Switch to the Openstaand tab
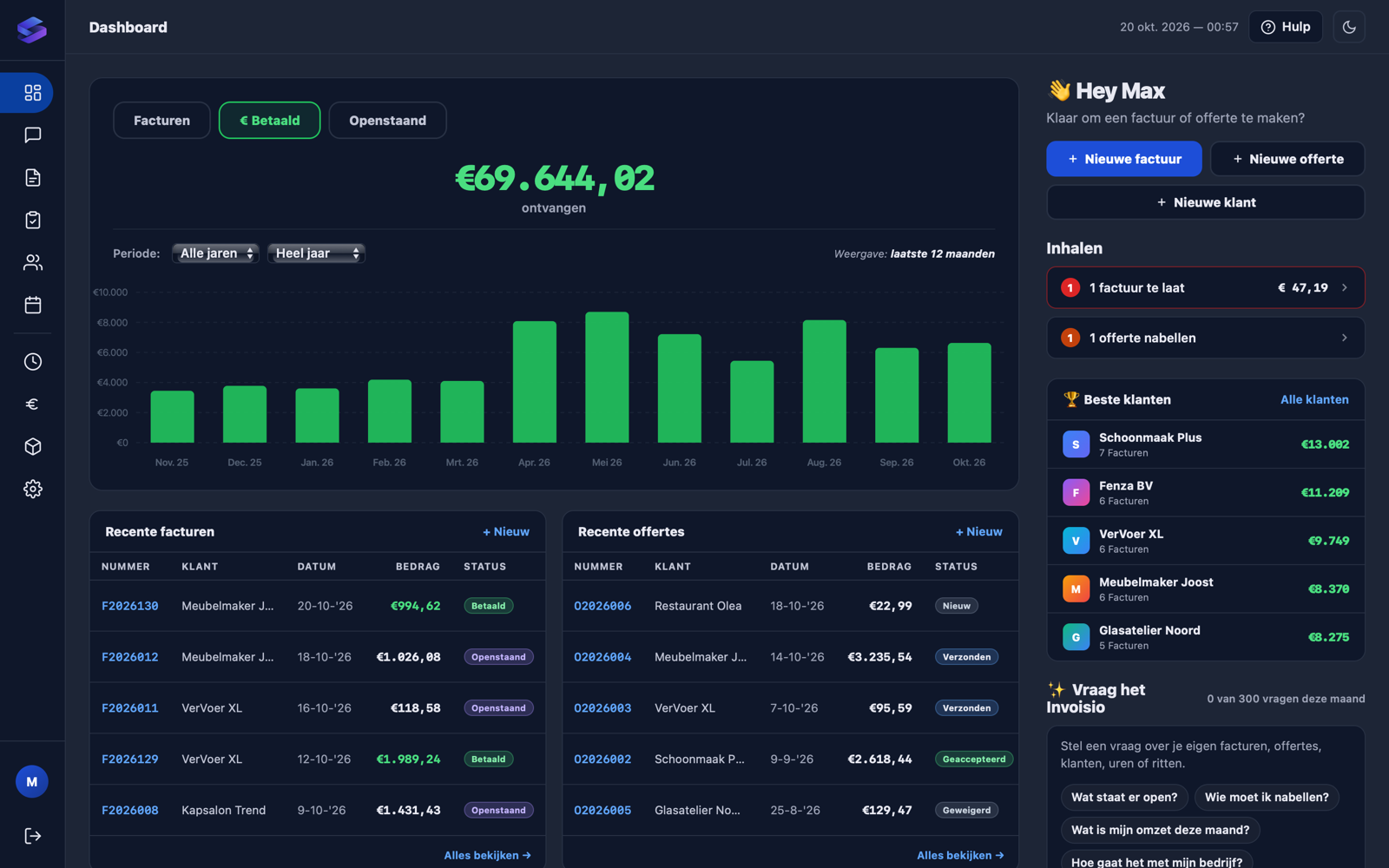Image resolution: width=1389 pixels, height=868 pixels. coord(387,121)
